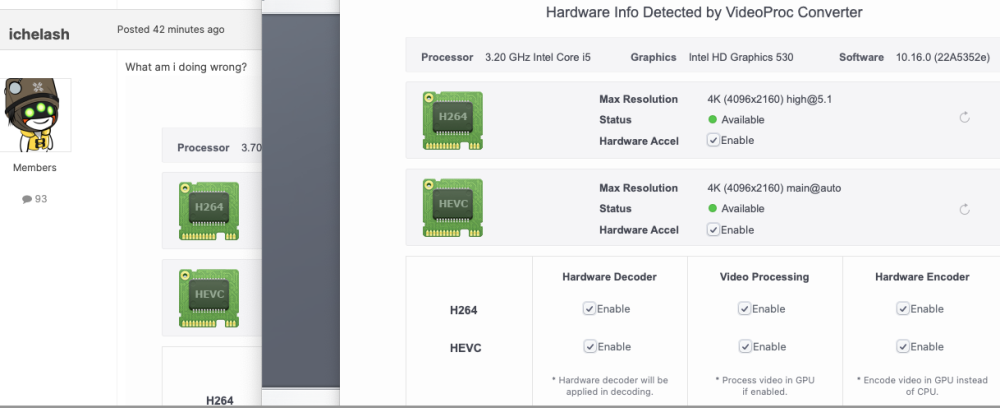Click software version '10.16.0 (22A5352e)'
This screenshot has height=408, width=1000.
click(x=943, y=57)
